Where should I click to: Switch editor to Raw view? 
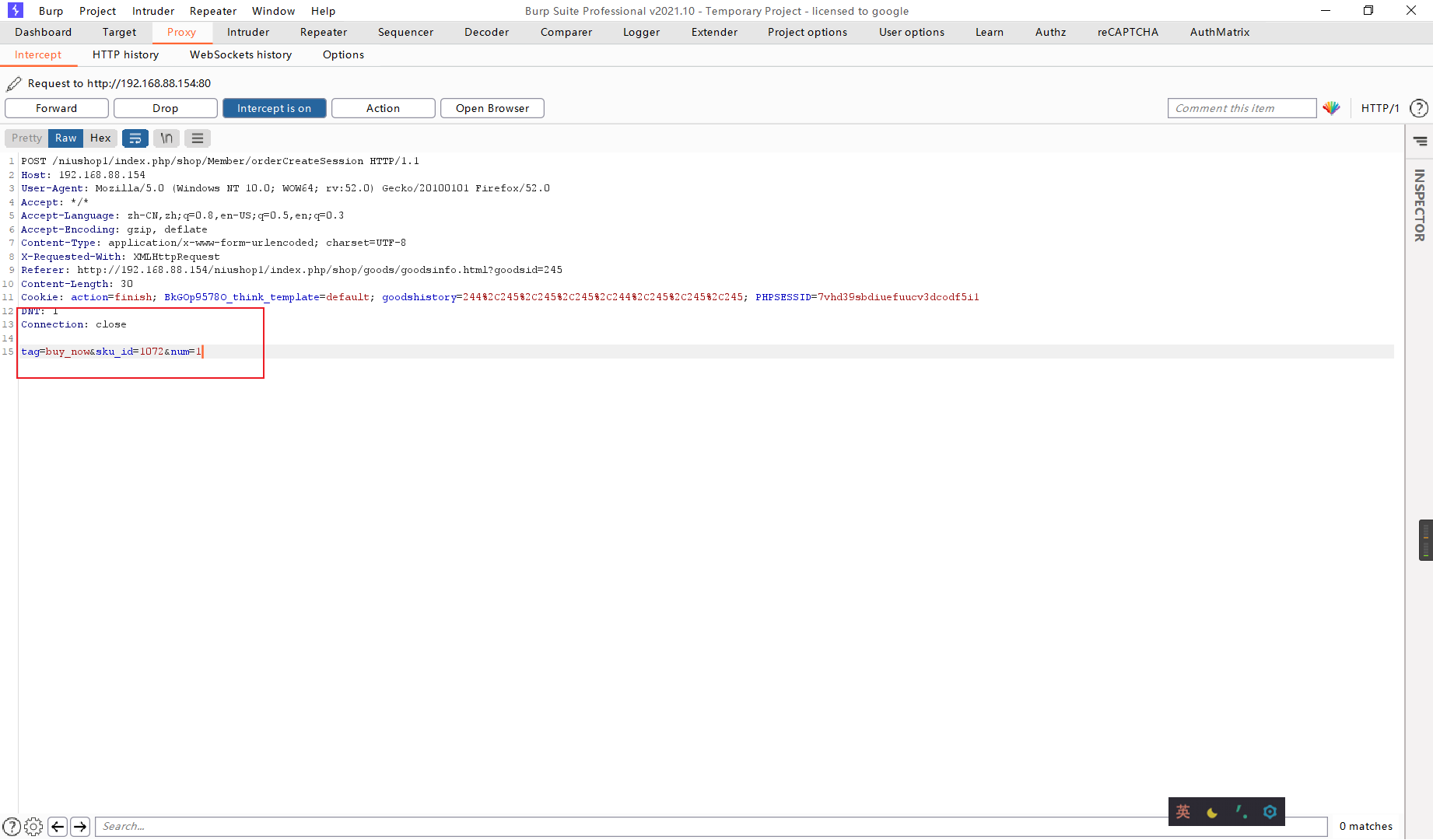tap(66, 138)
